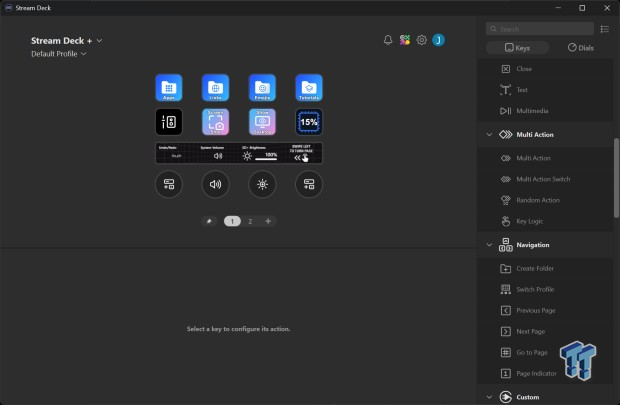Select the 15% CPU usage key
The image size is (620, 405).
point(309,122)
